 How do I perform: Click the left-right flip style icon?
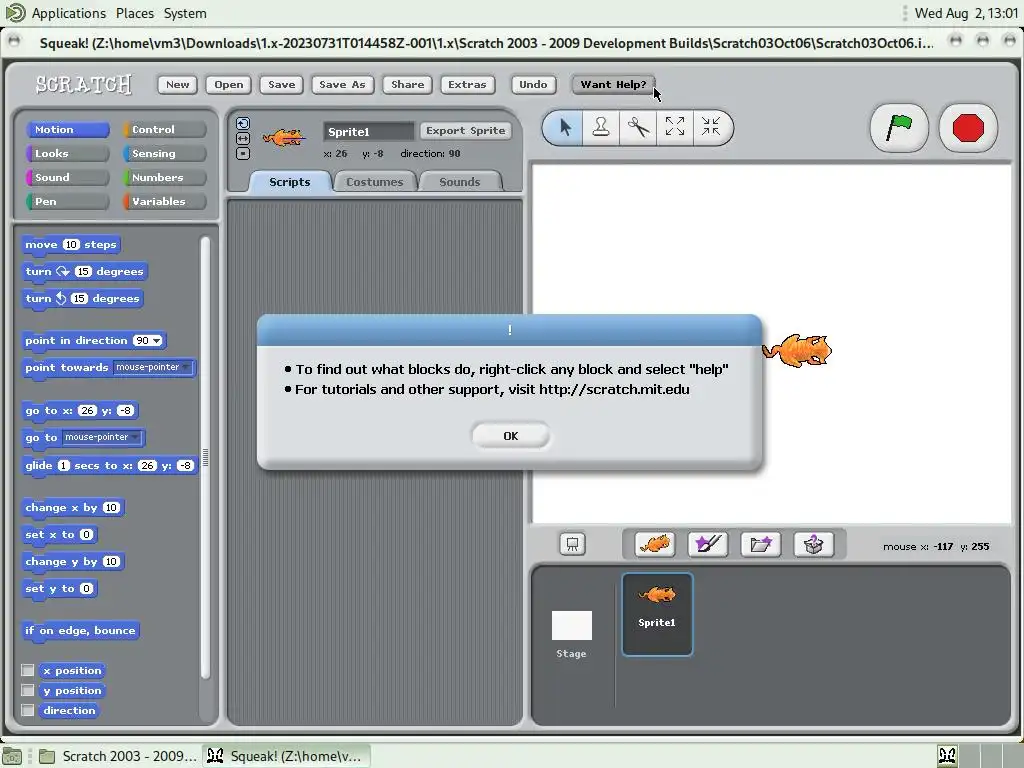pos(243,138)
